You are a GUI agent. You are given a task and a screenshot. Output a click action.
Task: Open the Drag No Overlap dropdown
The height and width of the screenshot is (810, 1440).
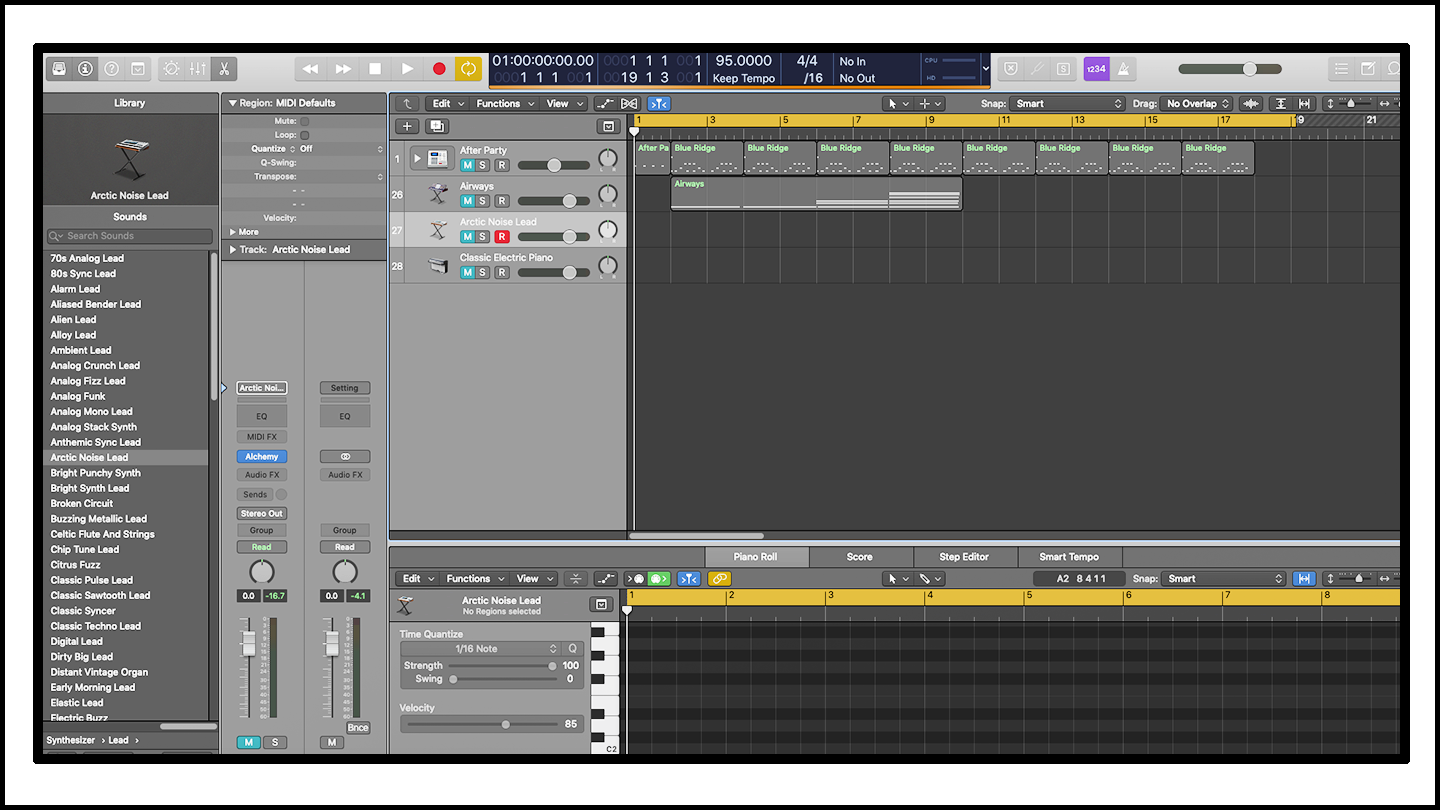(1198, 103)
